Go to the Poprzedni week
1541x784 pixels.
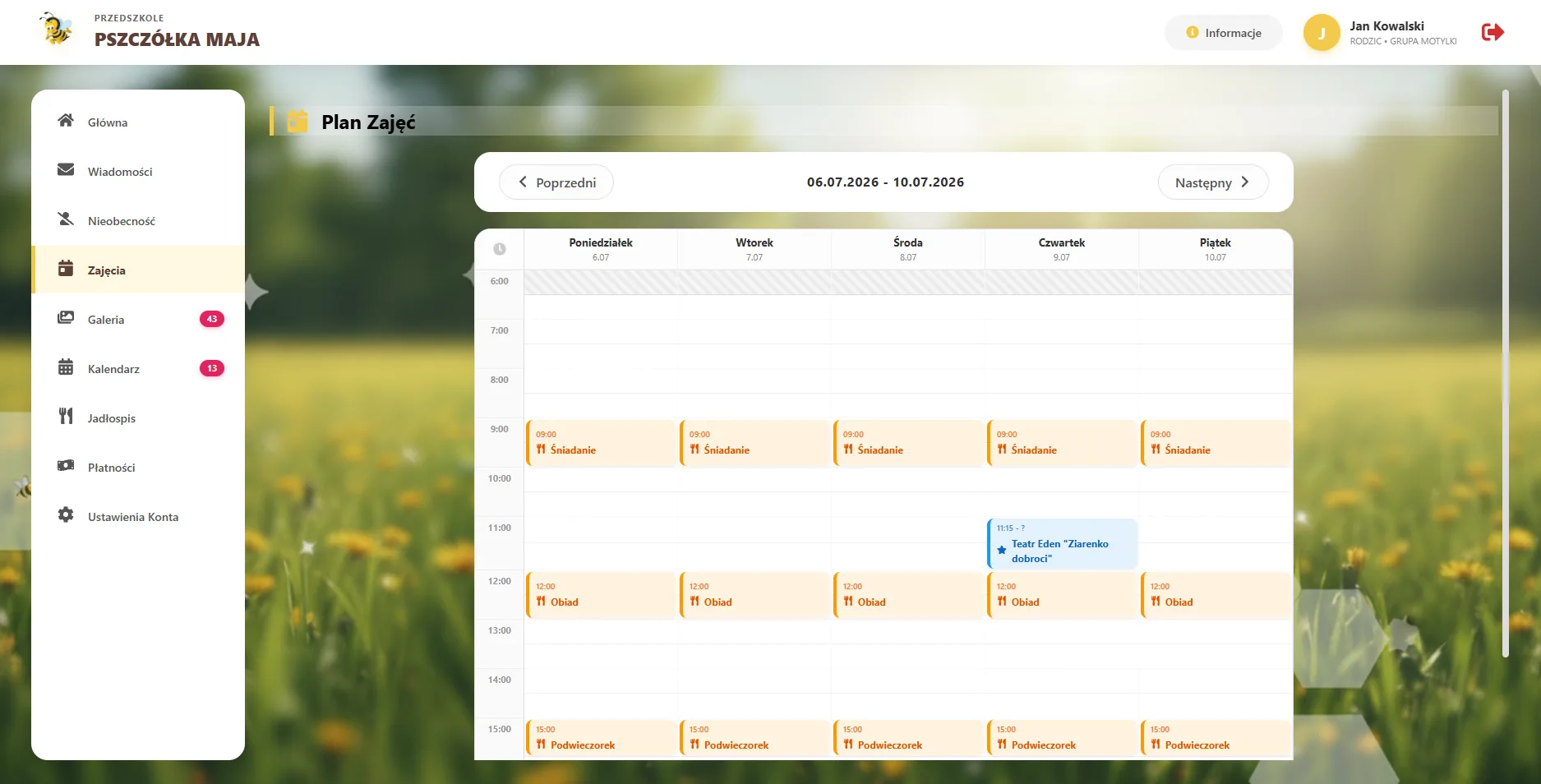[x=556, y=182]
